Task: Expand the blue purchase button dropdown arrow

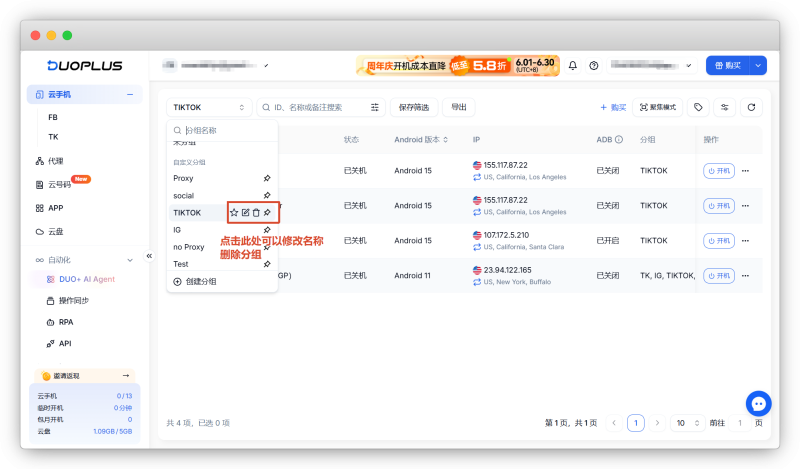Action: pos(758,65)
